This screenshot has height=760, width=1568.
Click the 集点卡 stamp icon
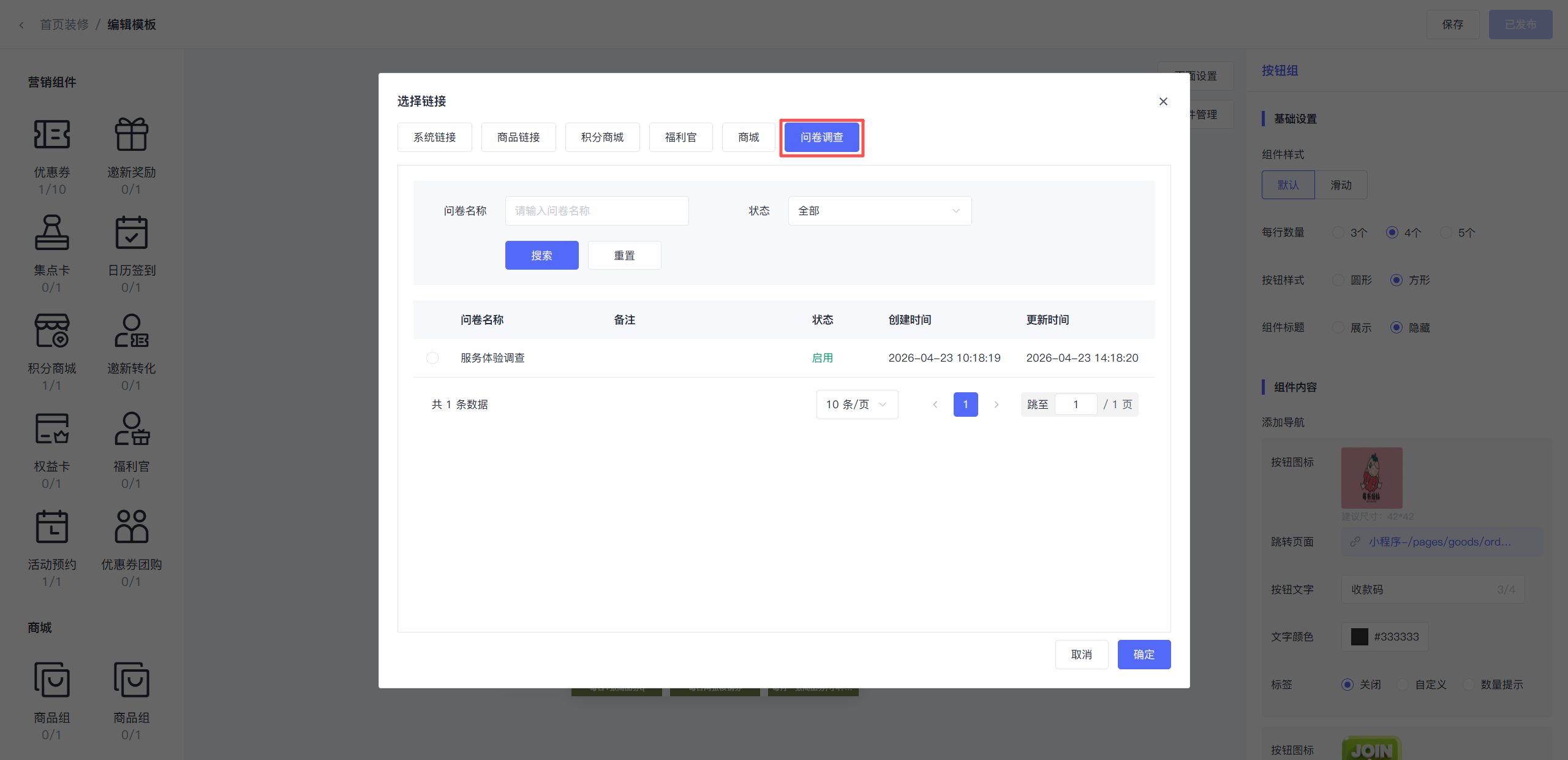coord(52,232)
